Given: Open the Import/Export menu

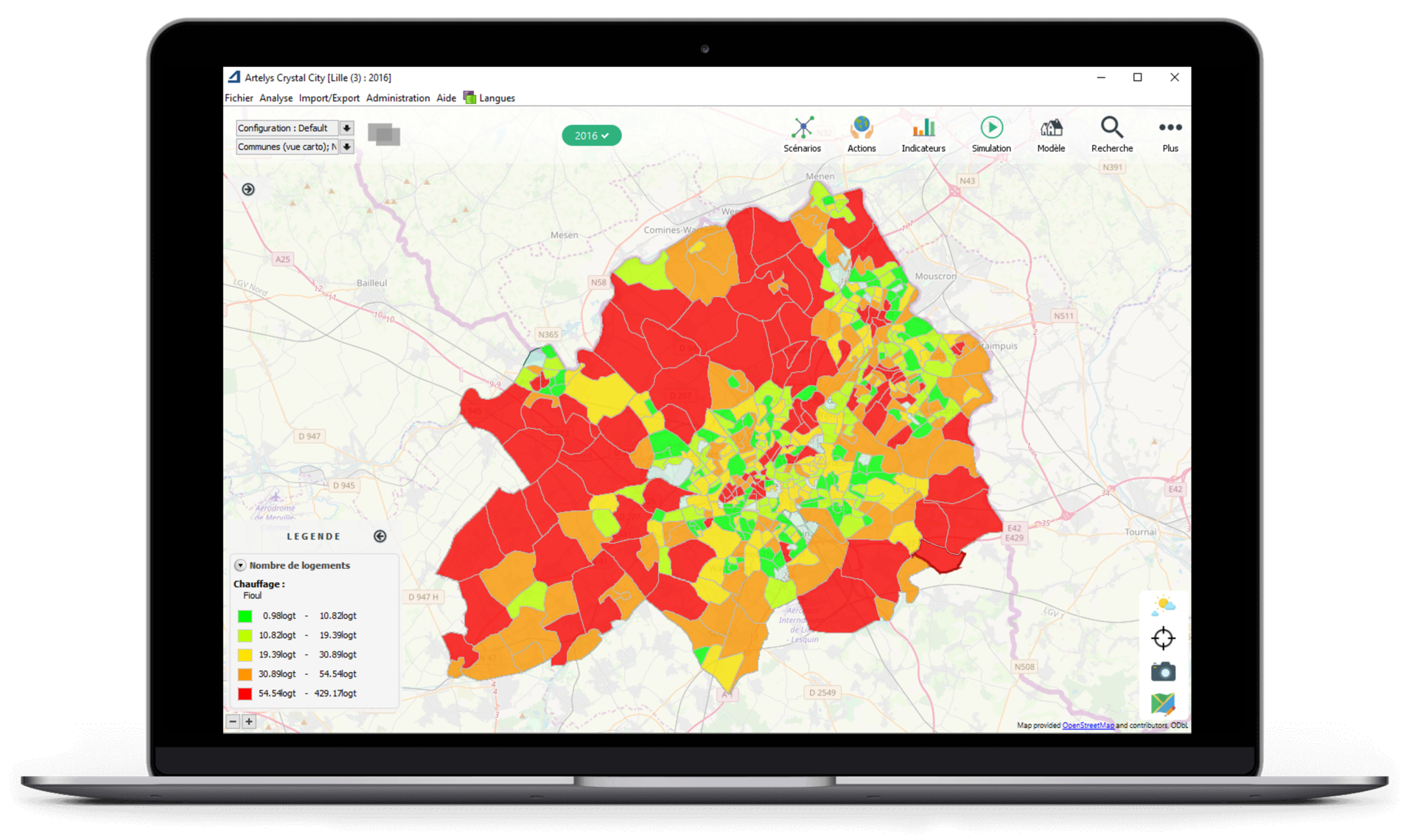Looking at the screenshot, I should pos(329,98).
